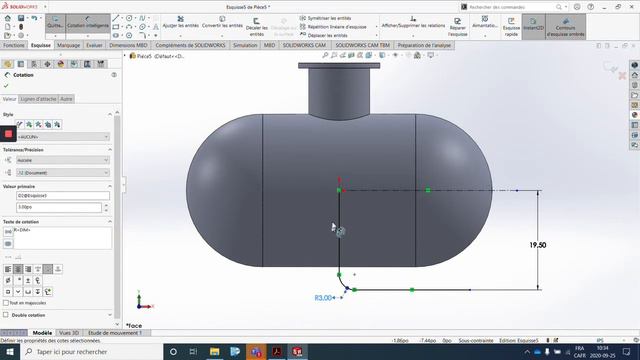Increment the primary value spinner up
The height and width of the screenshot is (360, 640).
pyautogui.click(x=107, y=205)
